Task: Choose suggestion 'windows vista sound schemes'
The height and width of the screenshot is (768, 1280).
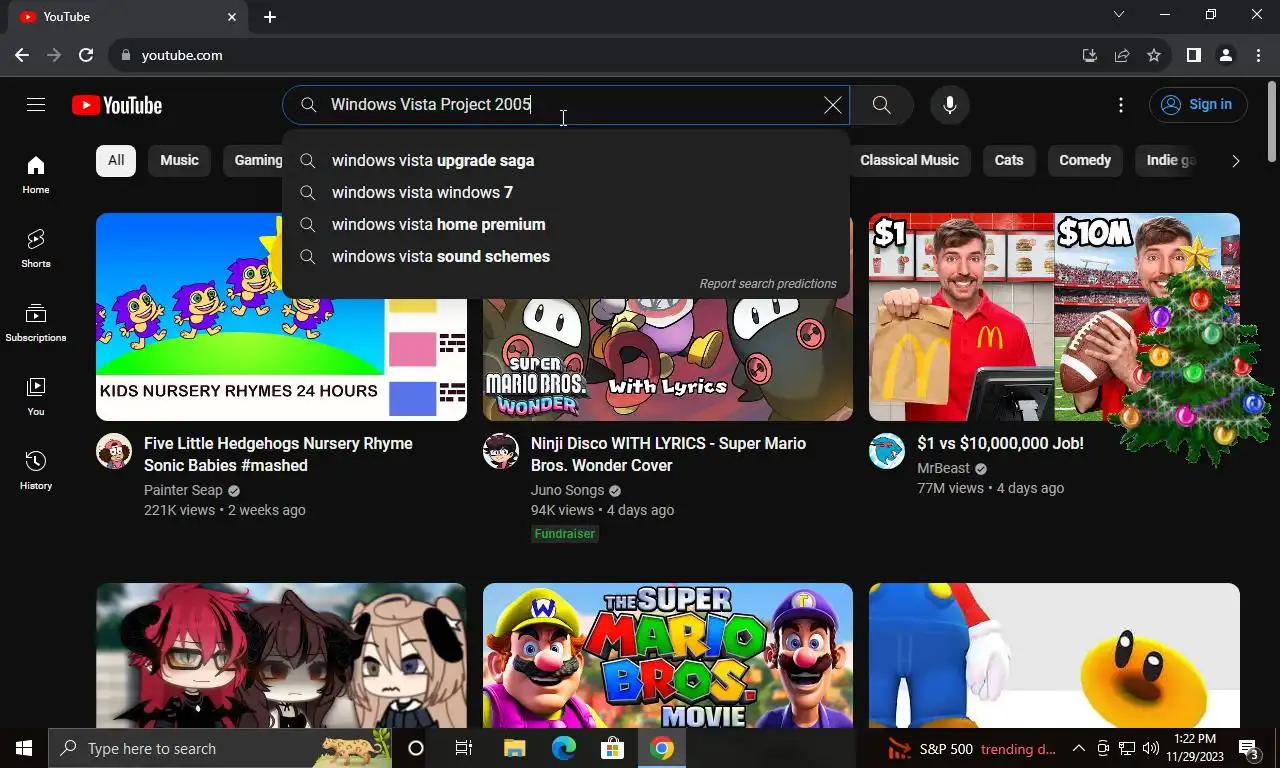Action: (x=566, y=256)
